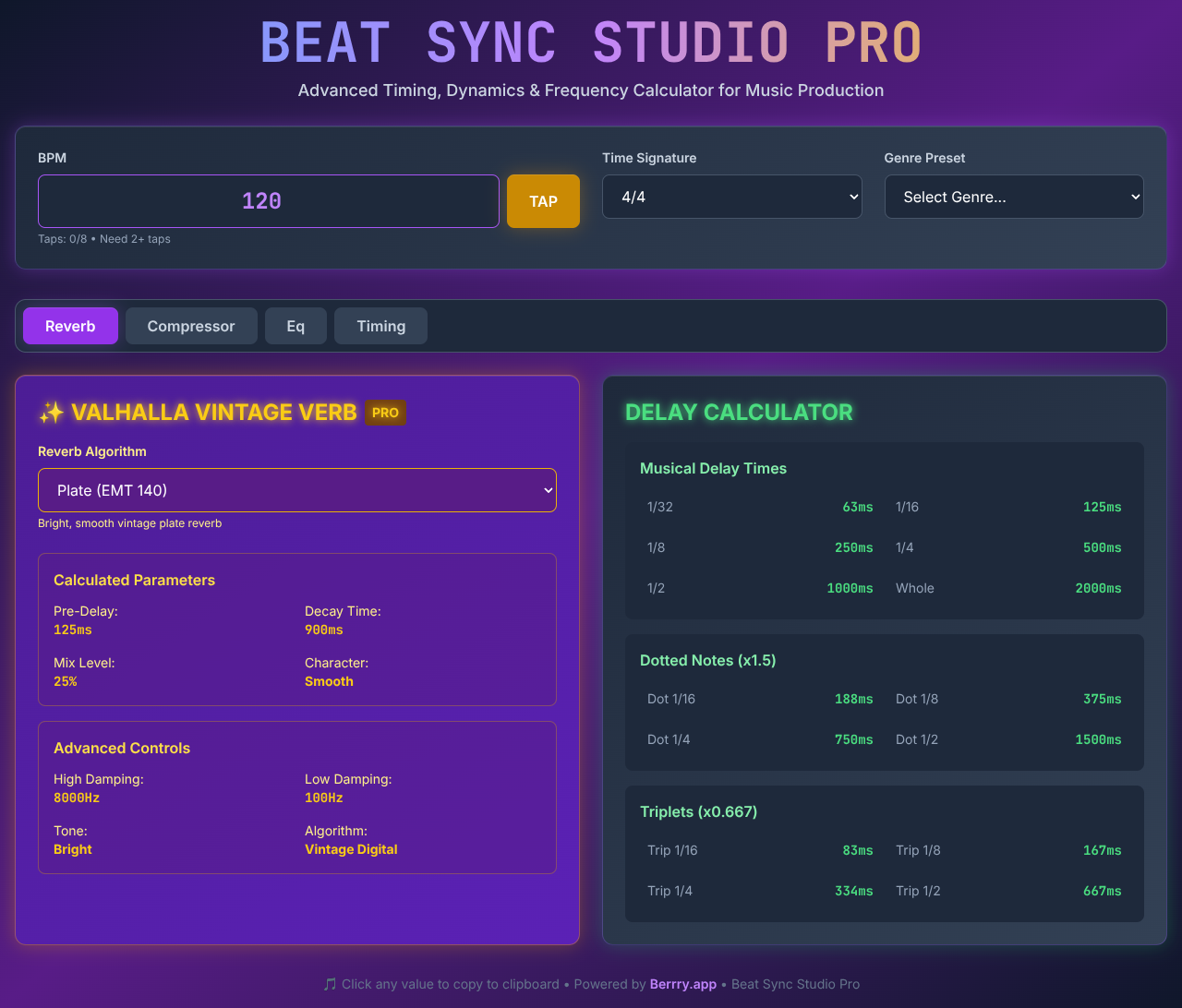
Task: Select the Eq tab
Action: 295,326
